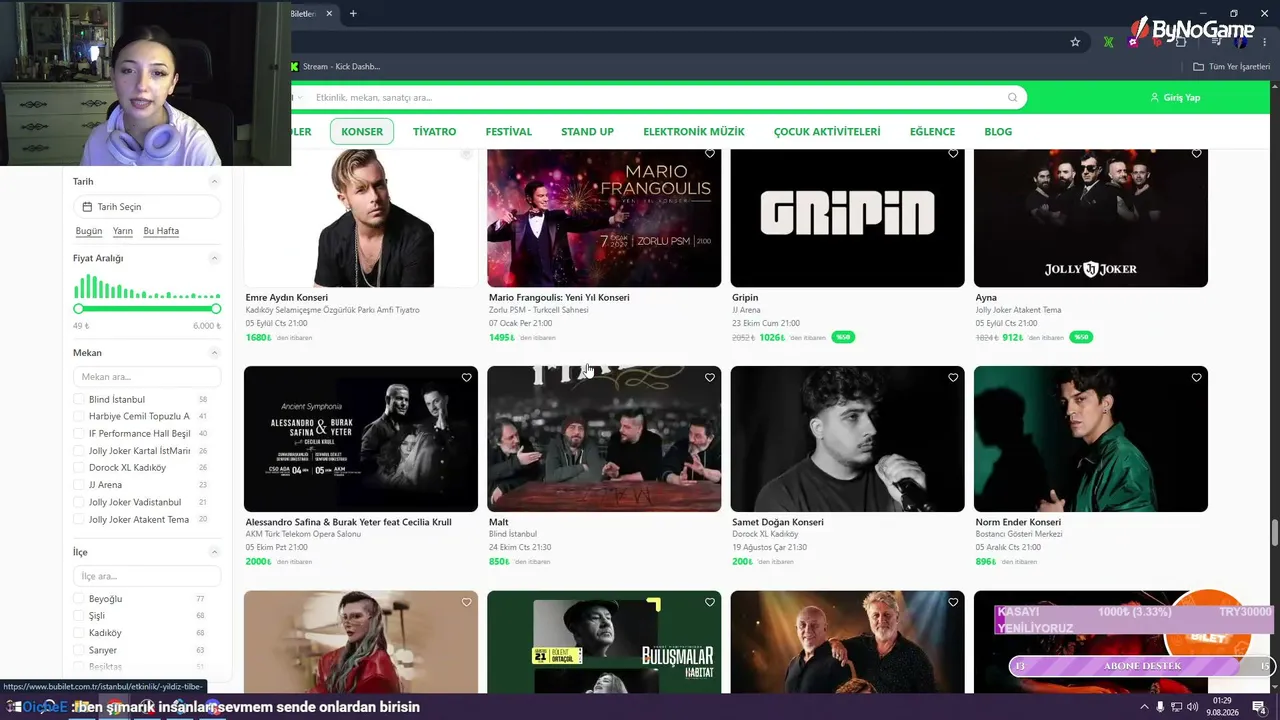Open network settings from the system tray
Viewport: 1280px width, 720px height.
(x=1176, y=707)
